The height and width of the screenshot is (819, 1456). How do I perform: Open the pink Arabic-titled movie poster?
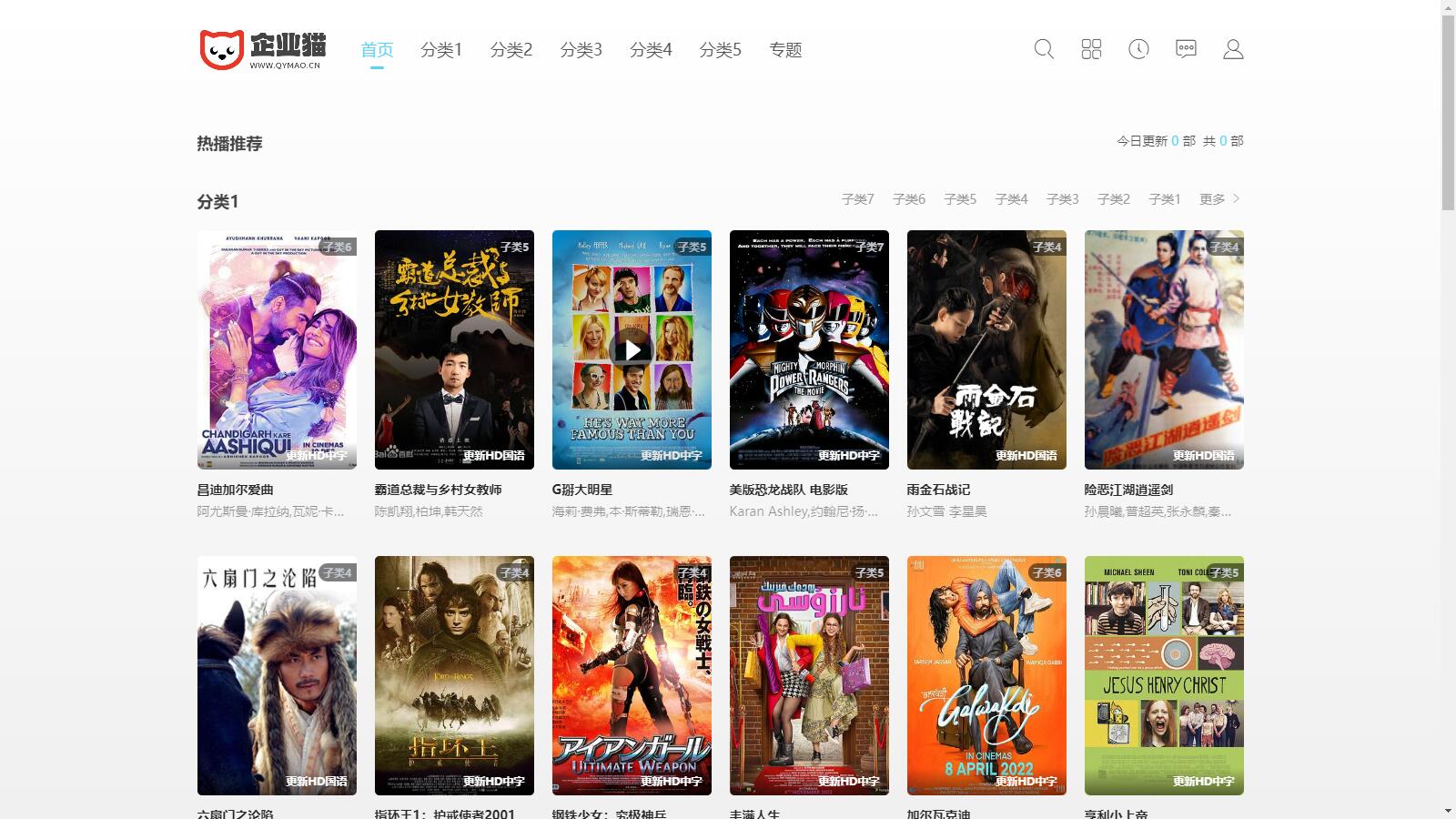pyautogui.click(x=809, y=675)
